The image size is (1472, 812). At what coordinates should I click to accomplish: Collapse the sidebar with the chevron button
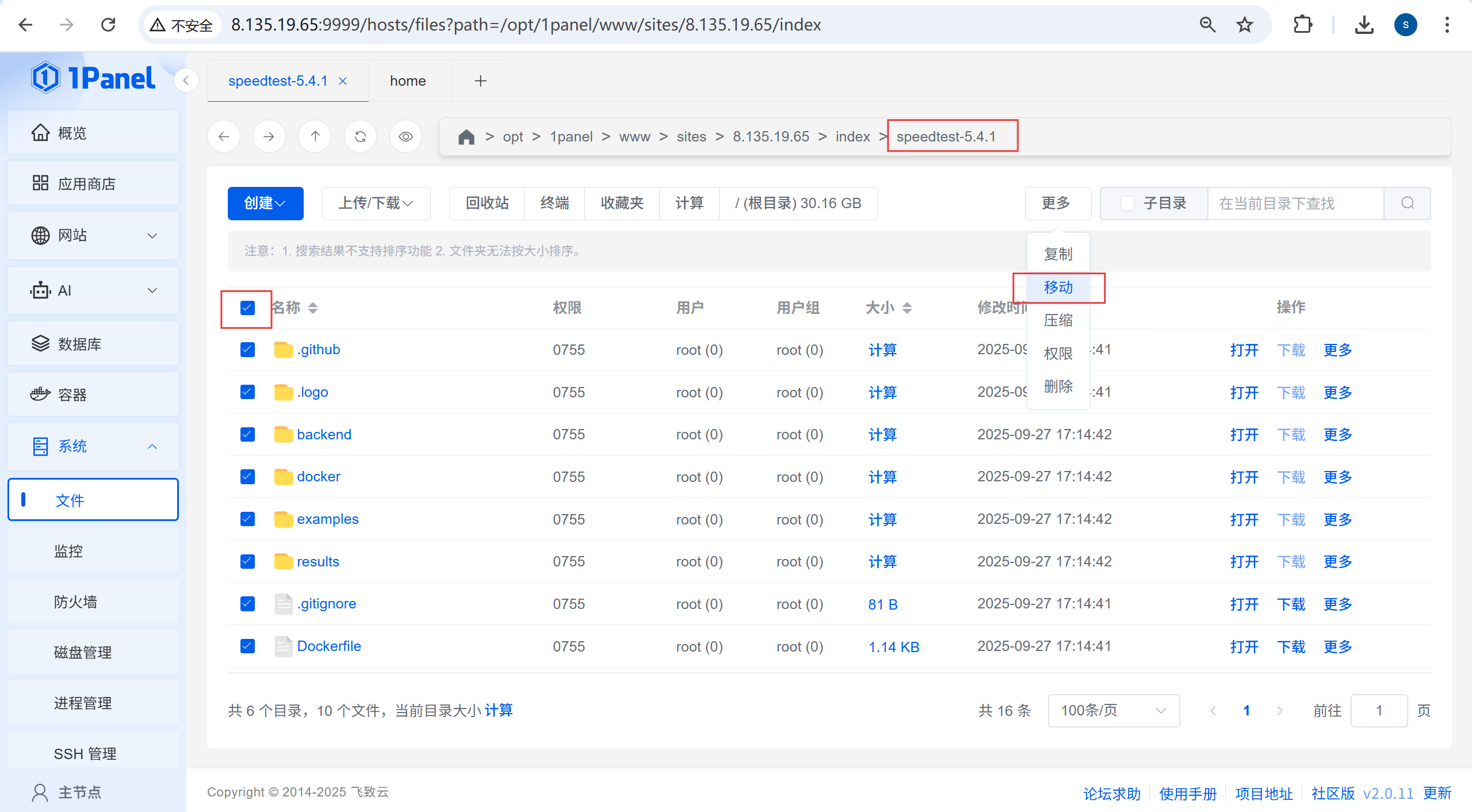[x=186, y=81]
